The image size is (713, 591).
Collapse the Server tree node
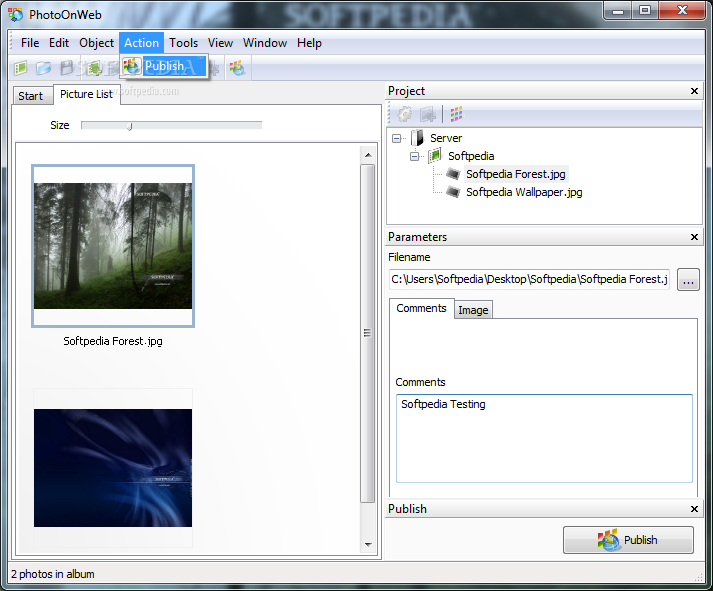[x=397, y=138]
